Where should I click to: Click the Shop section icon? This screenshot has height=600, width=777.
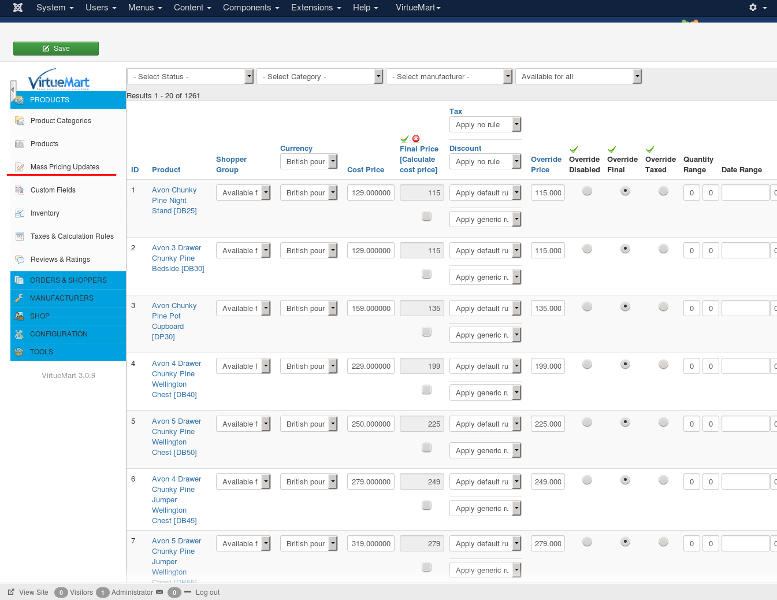(19, 316)
